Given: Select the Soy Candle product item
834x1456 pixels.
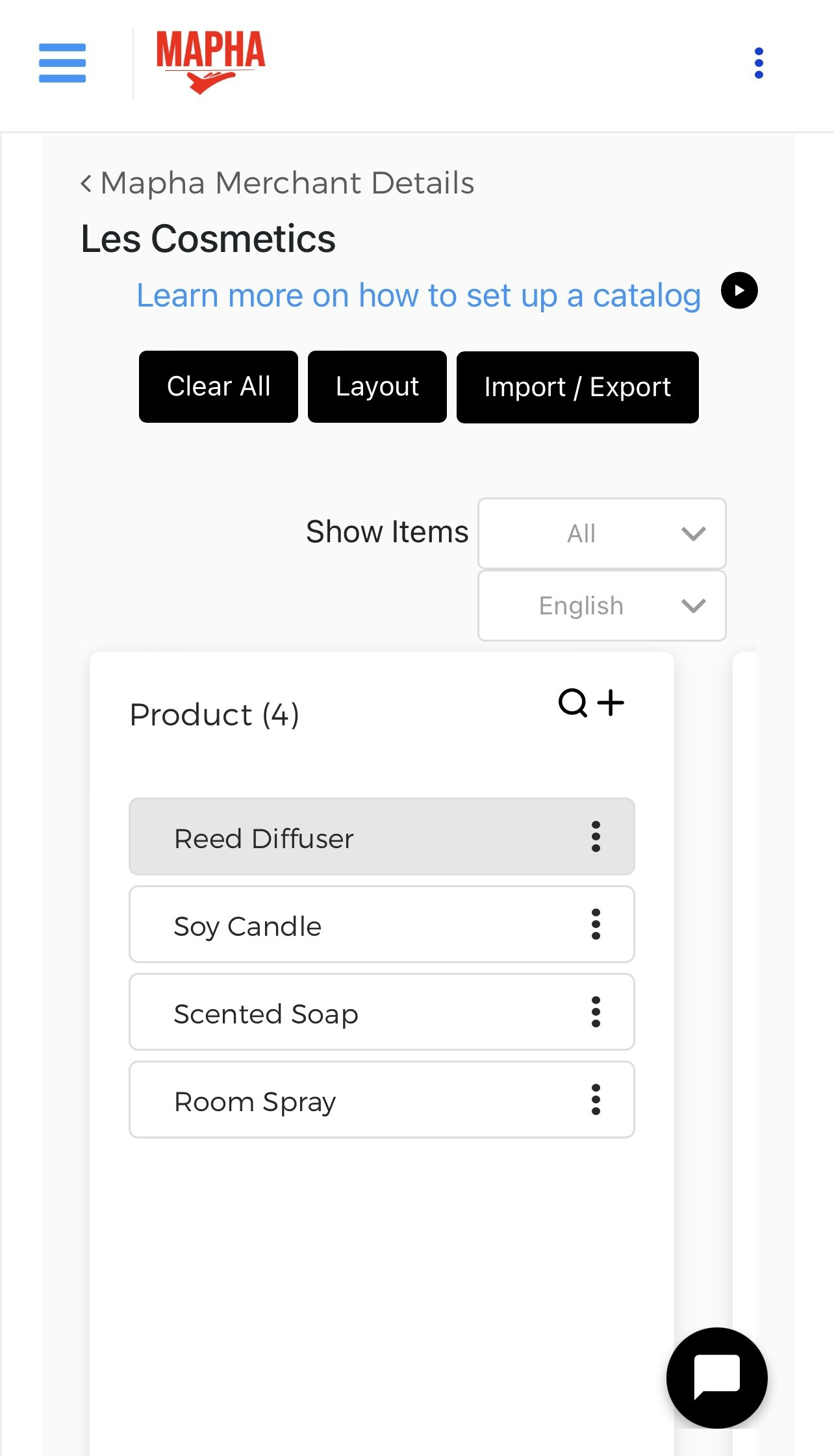Looking at the screenshot, I should (382, 924).
